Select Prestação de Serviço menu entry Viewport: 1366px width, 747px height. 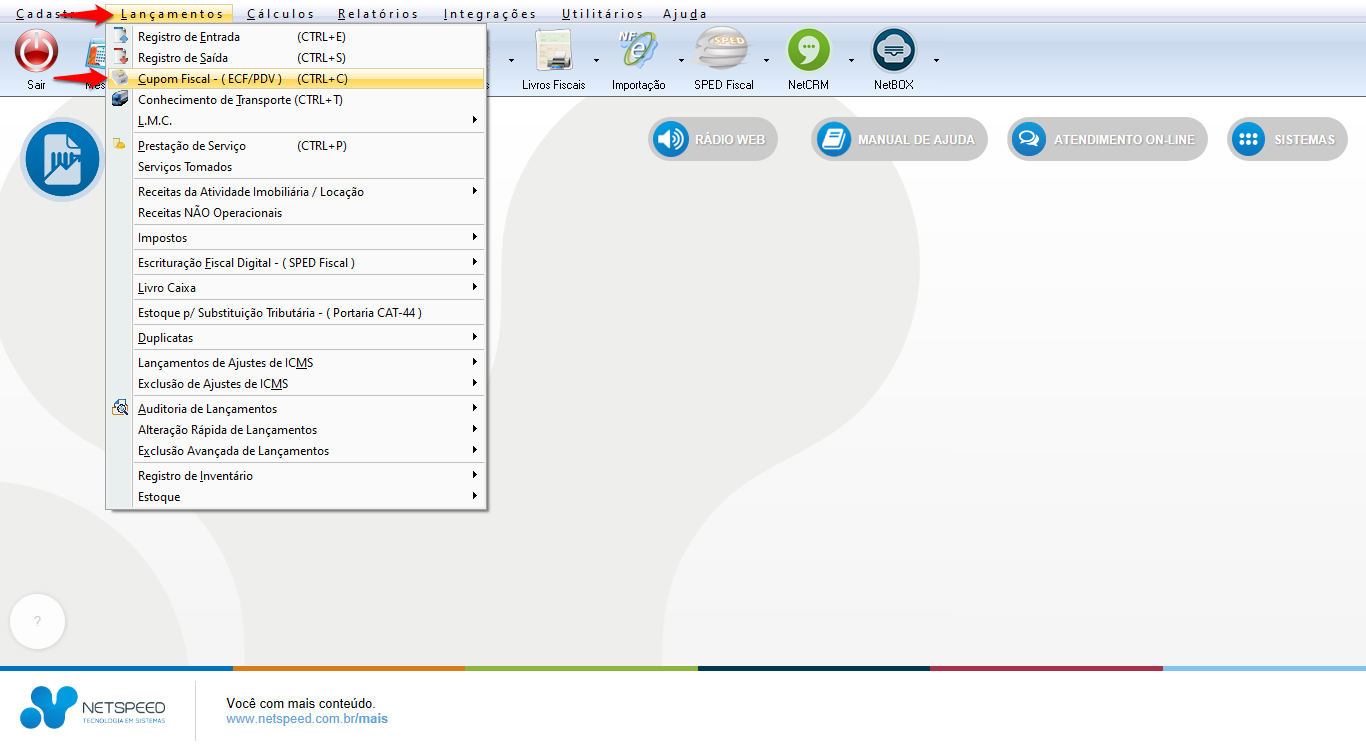click(x=296, y=146)
